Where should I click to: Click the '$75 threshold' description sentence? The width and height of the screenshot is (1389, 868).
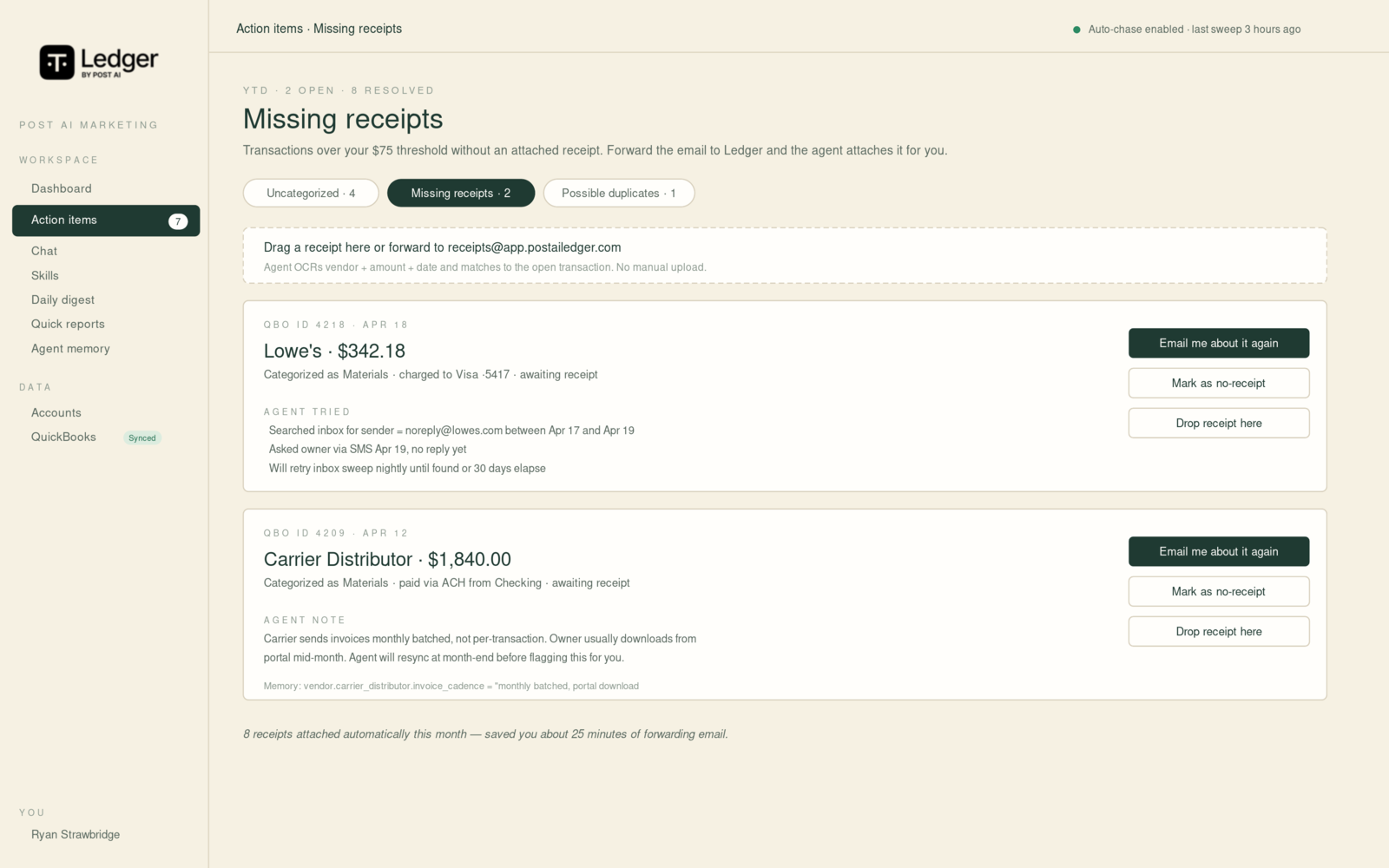595,150
